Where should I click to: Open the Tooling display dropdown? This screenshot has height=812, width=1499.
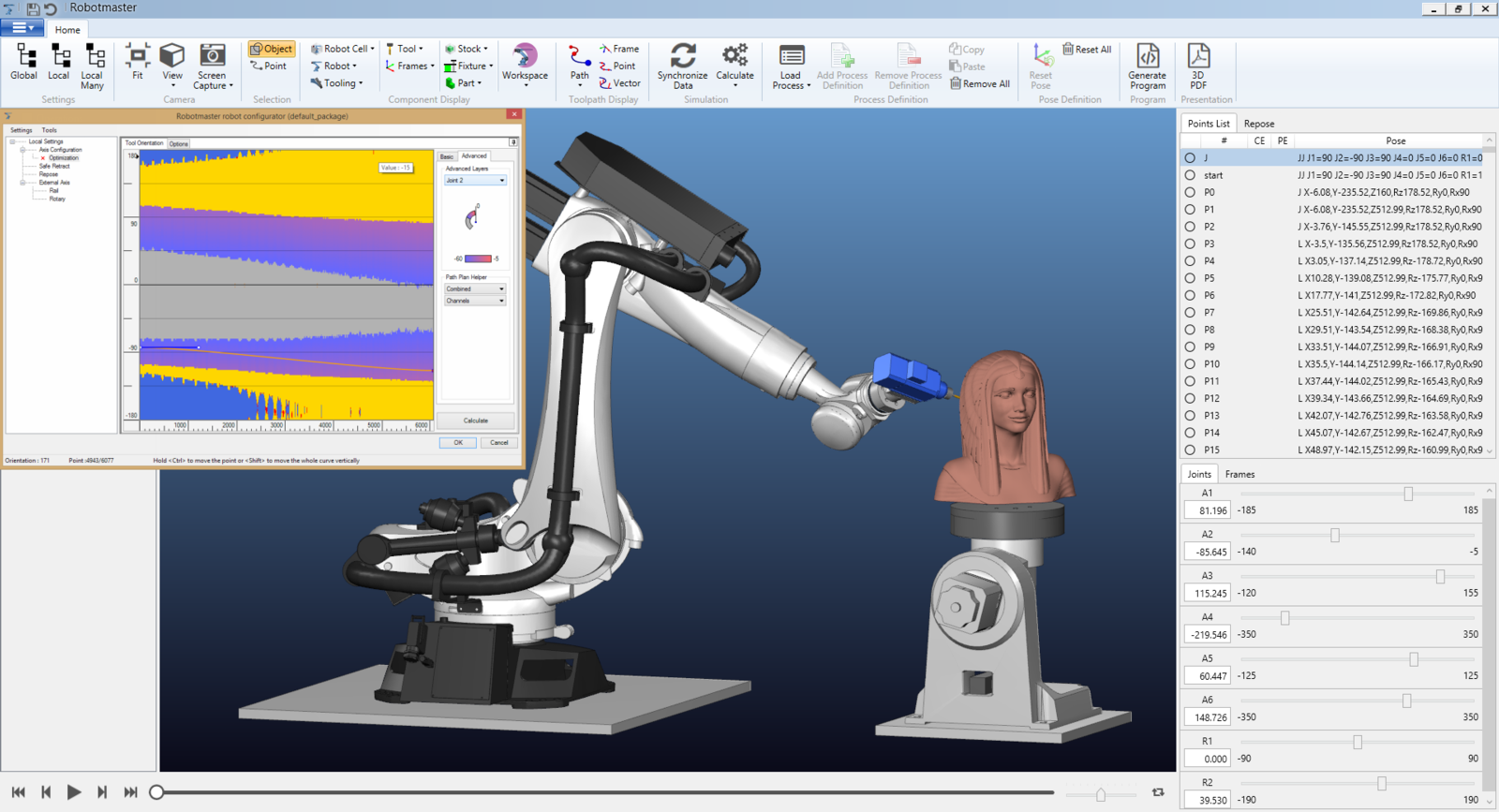[x=337, y=83]
